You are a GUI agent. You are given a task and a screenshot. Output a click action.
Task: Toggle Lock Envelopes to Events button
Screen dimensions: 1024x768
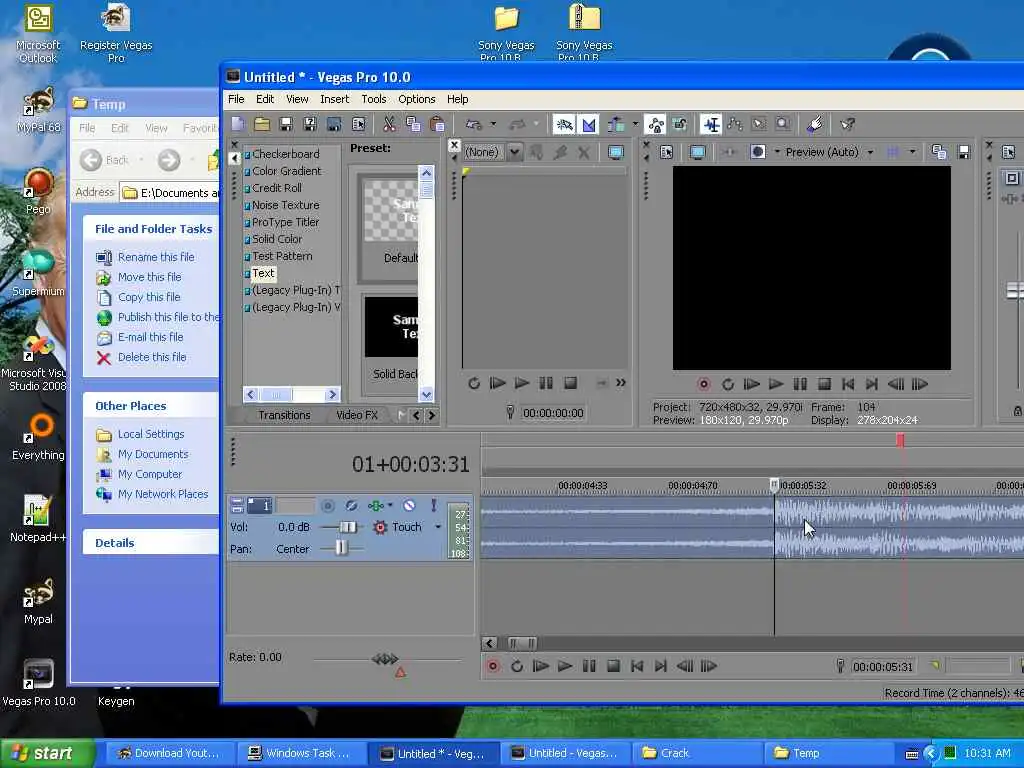click(x=656, y=124)
